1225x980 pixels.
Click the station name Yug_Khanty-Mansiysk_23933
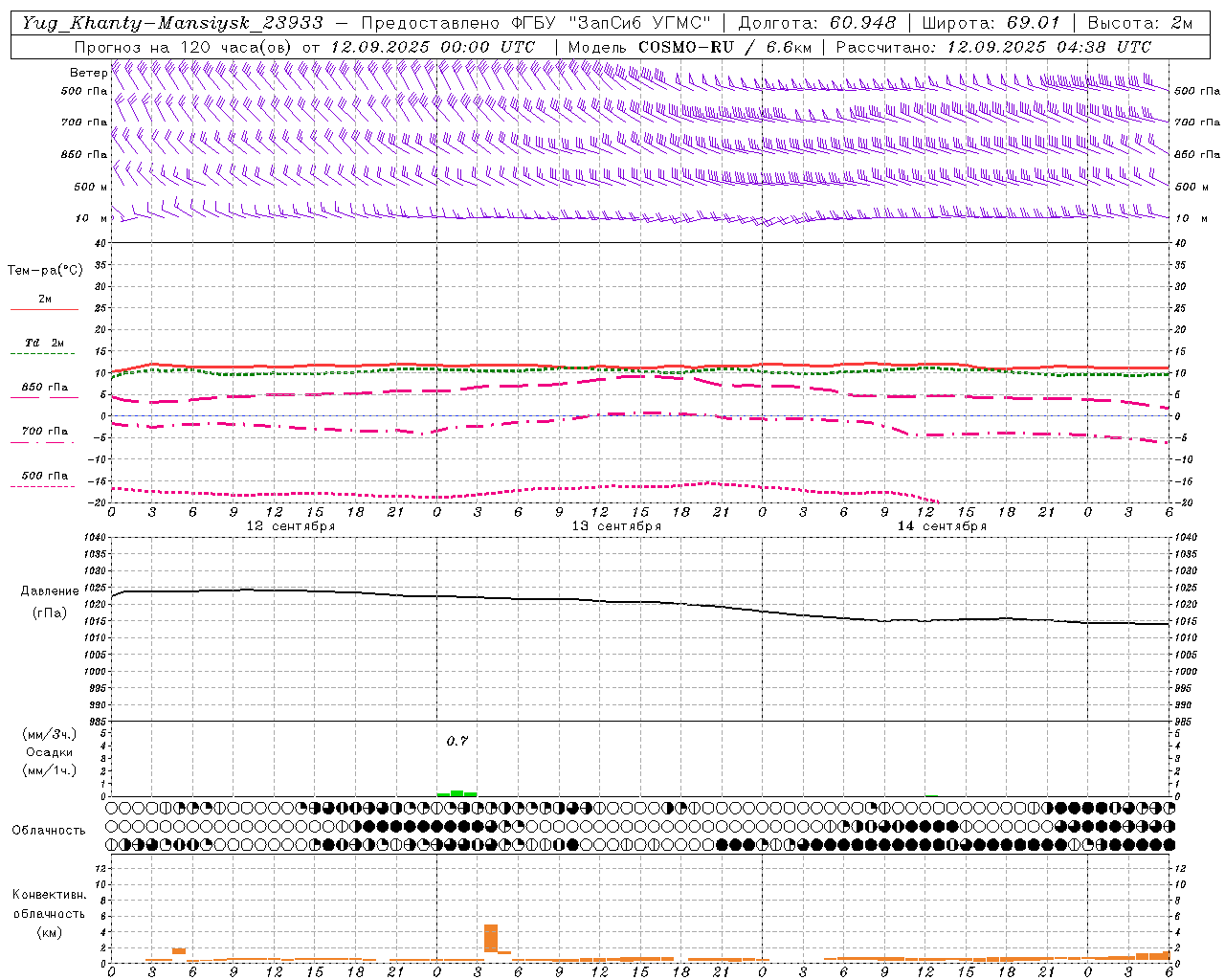click(x=172, y=23)
